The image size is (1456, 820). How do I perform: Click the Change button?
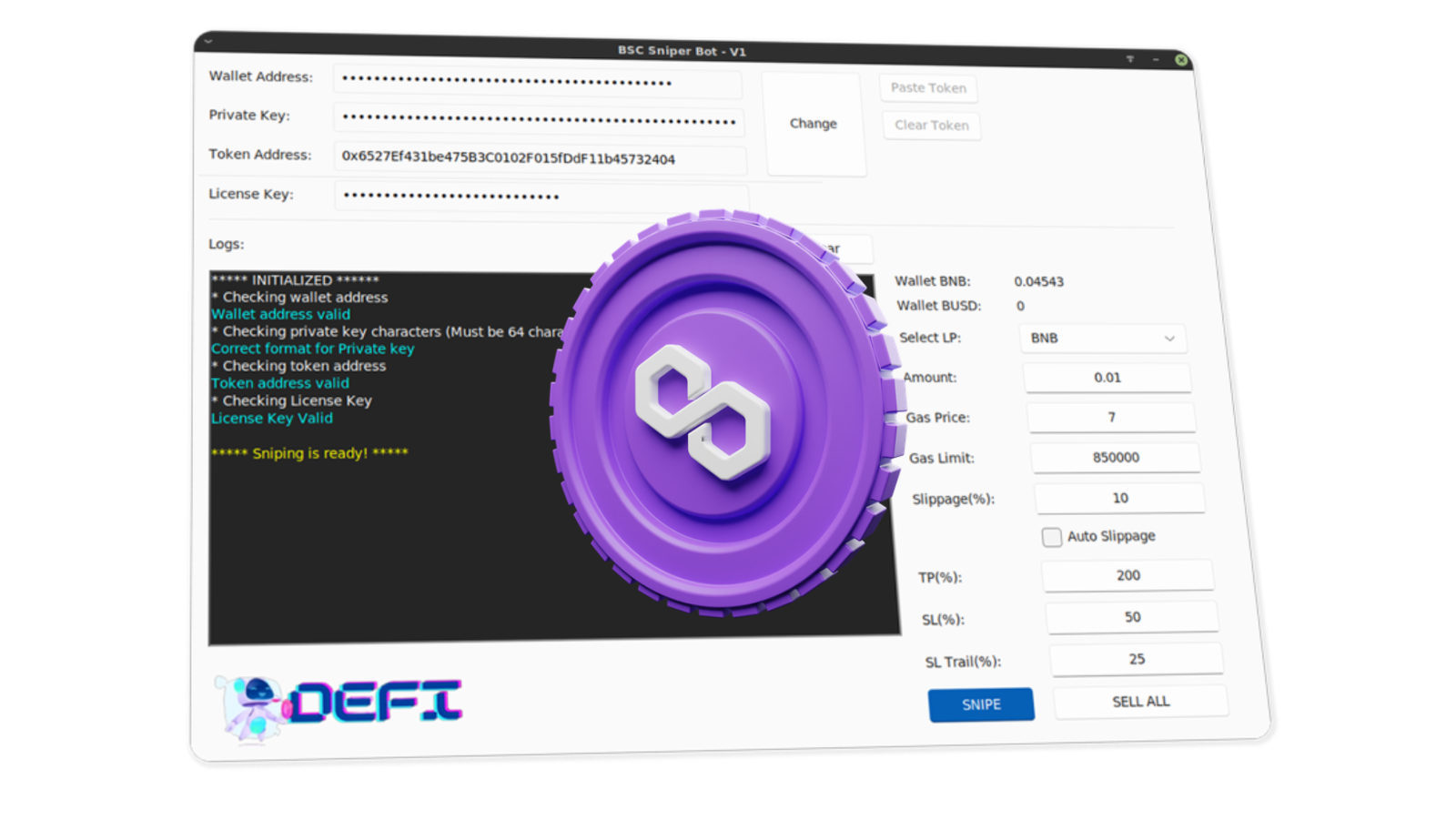pos(814,124)
